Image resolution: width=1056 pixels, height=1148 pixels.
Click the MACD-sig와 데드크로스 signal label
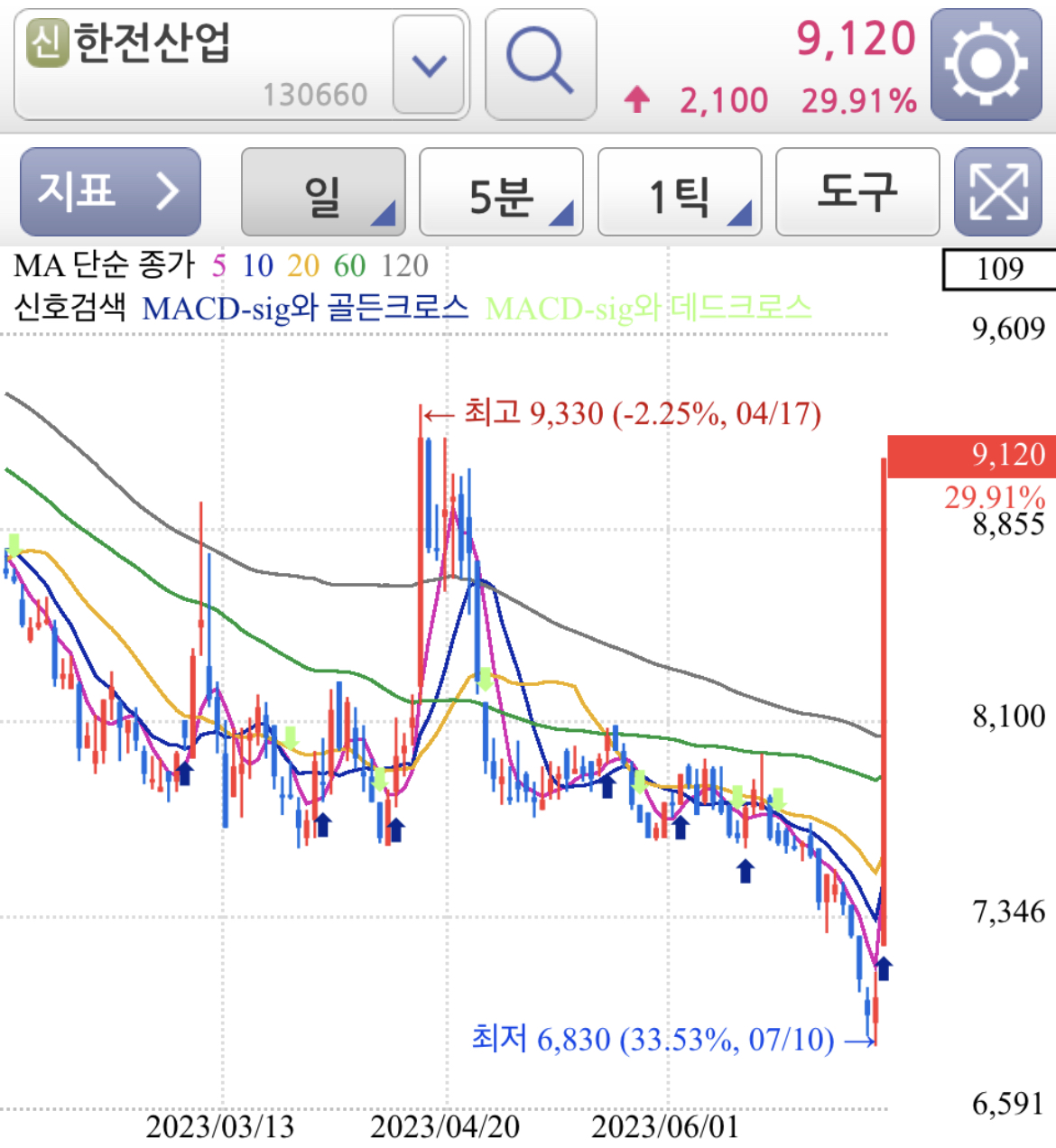pyautogui.click(x=648, y=309)
